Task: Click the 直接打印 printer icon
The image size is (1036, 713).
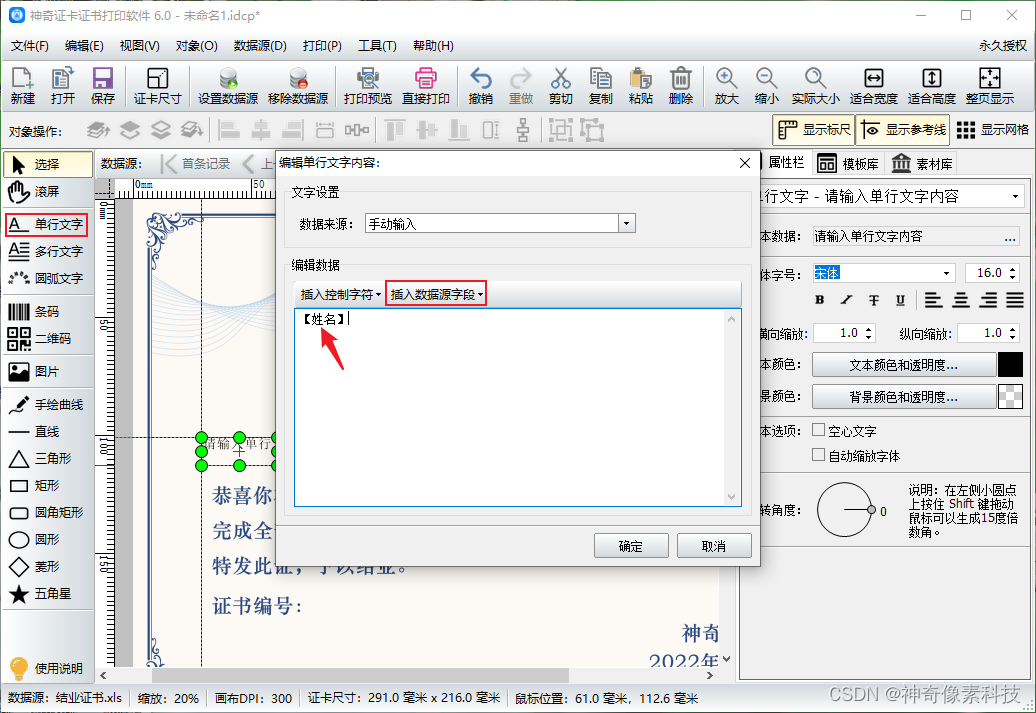Action: [x=426, y=86]
